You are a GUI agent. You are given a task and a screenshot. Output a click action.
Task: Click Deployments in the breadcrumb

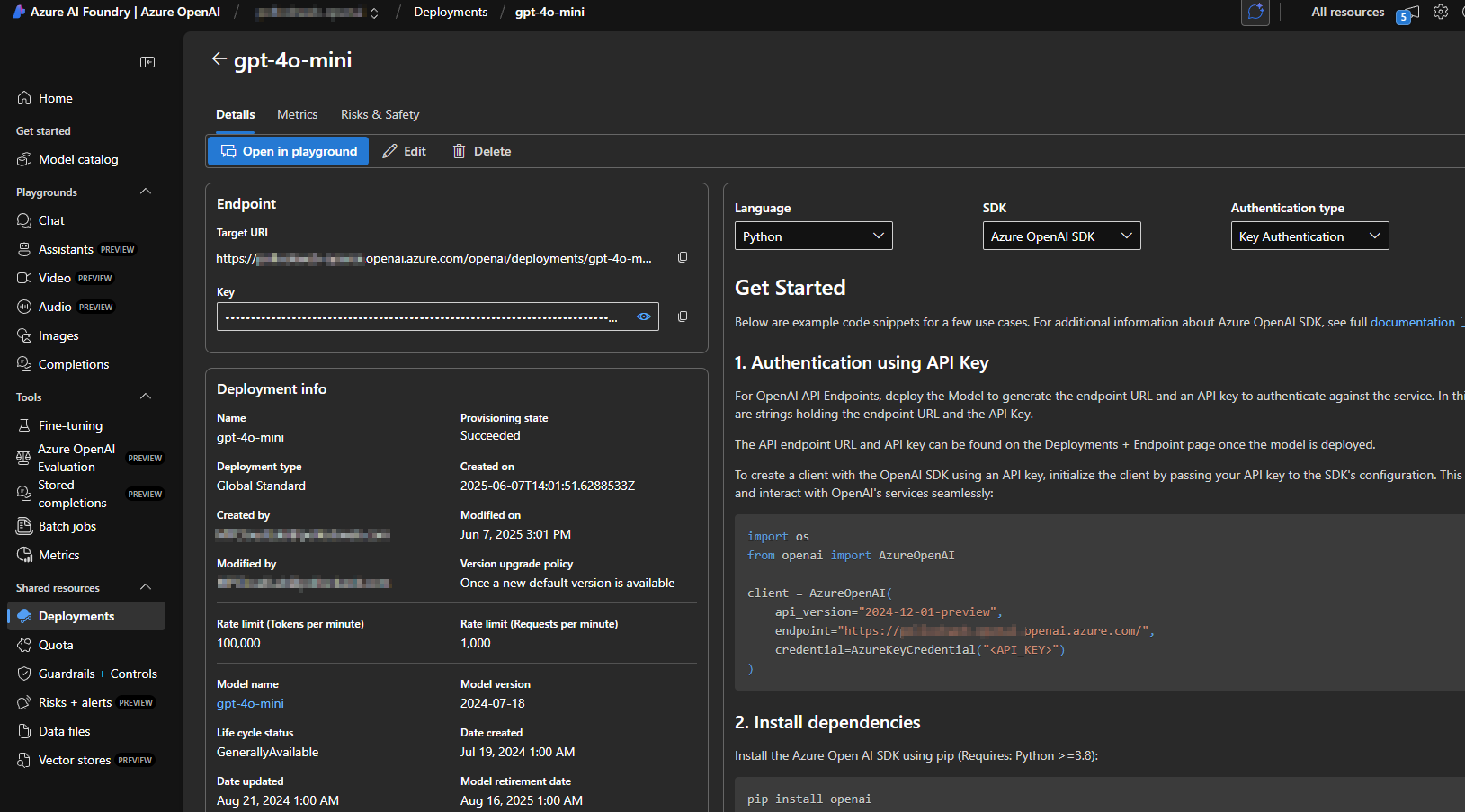pos(451,12)
